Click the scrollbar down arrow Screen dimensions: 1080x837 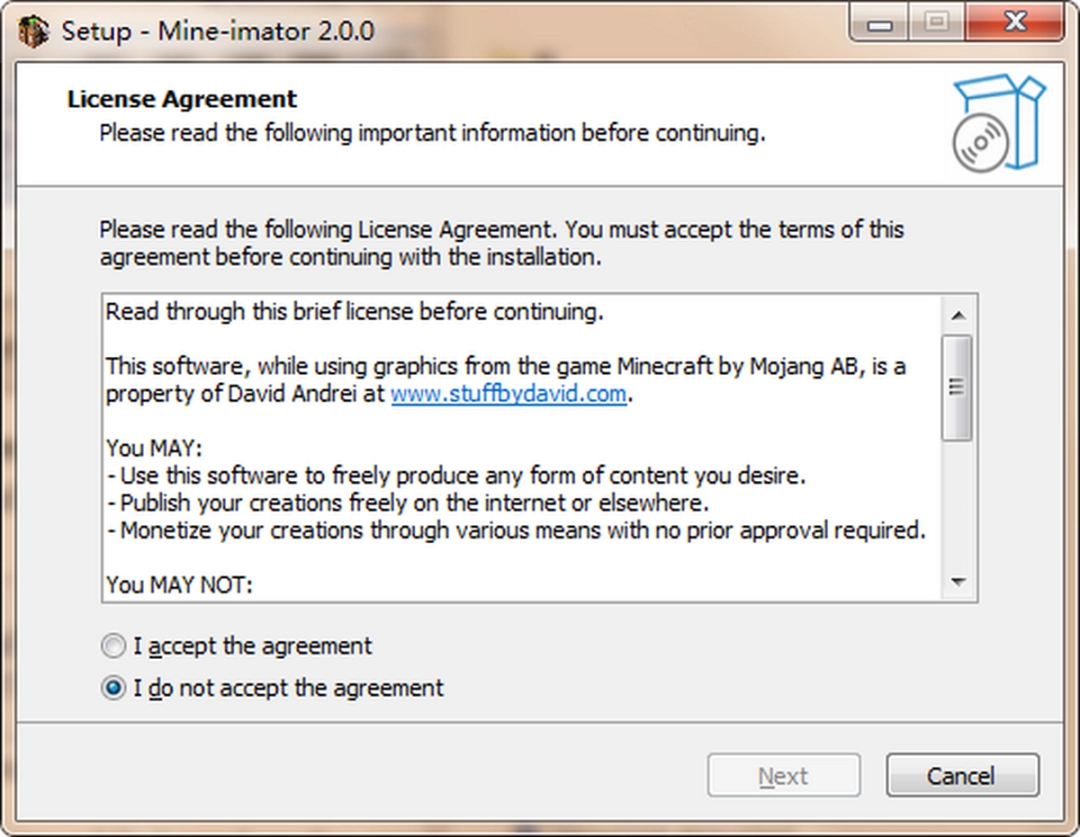(960, 582)
